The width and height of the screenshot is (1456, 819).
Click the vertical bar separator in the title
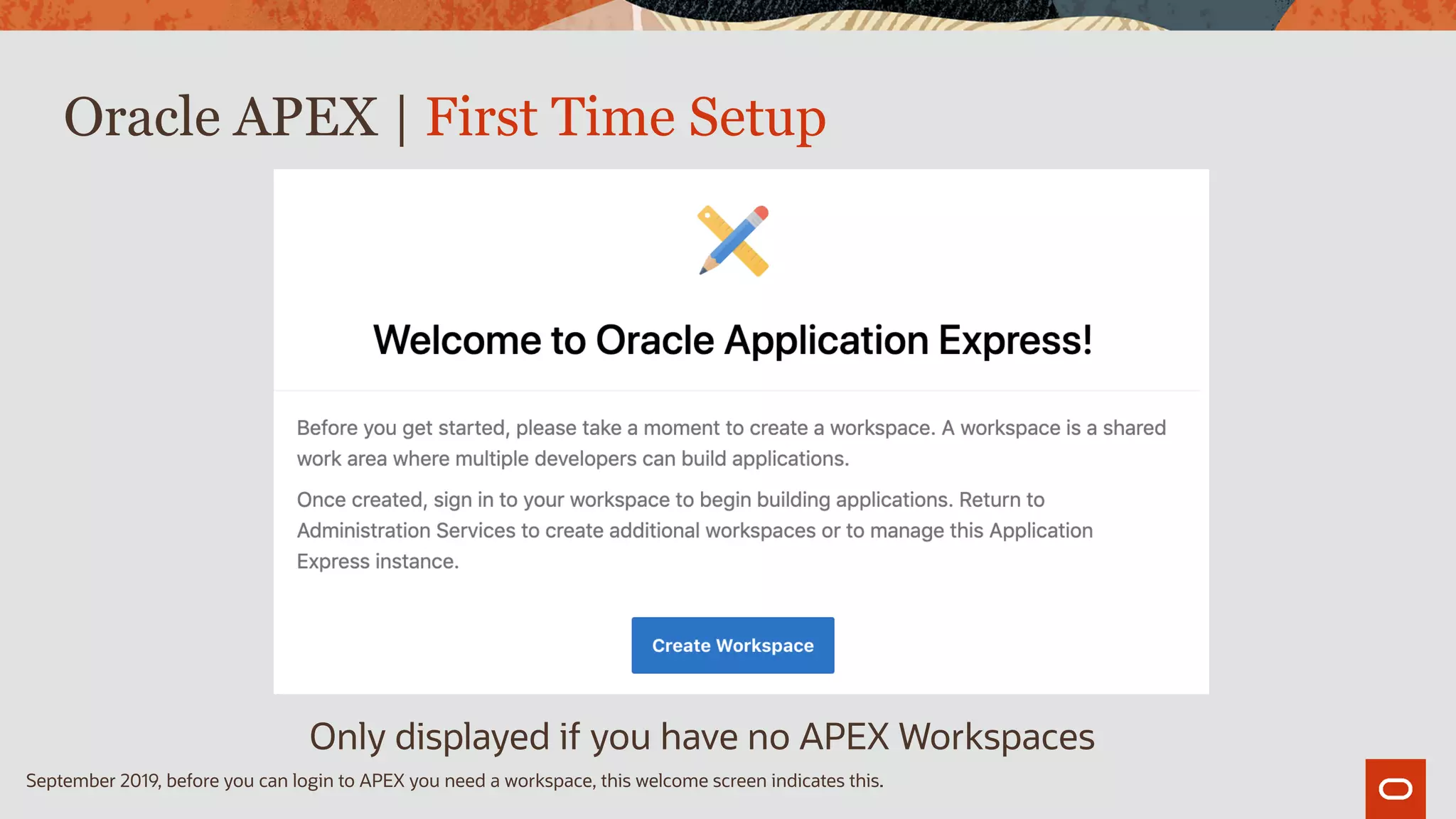(x=402, y=119)
